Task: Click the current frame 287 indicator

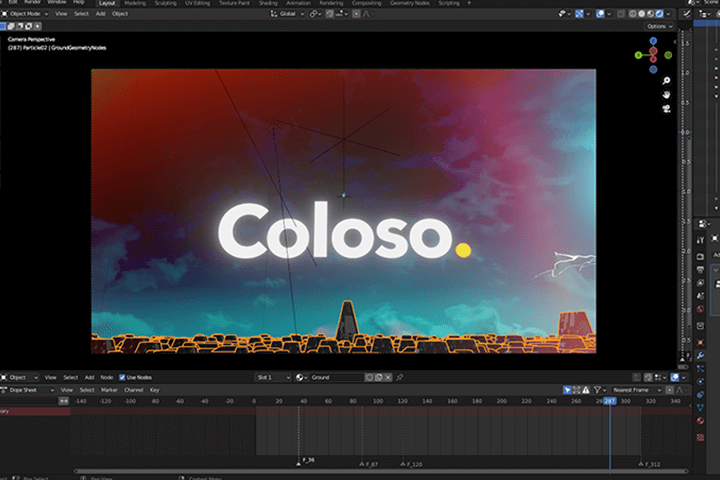Action: tap(610, 401)
